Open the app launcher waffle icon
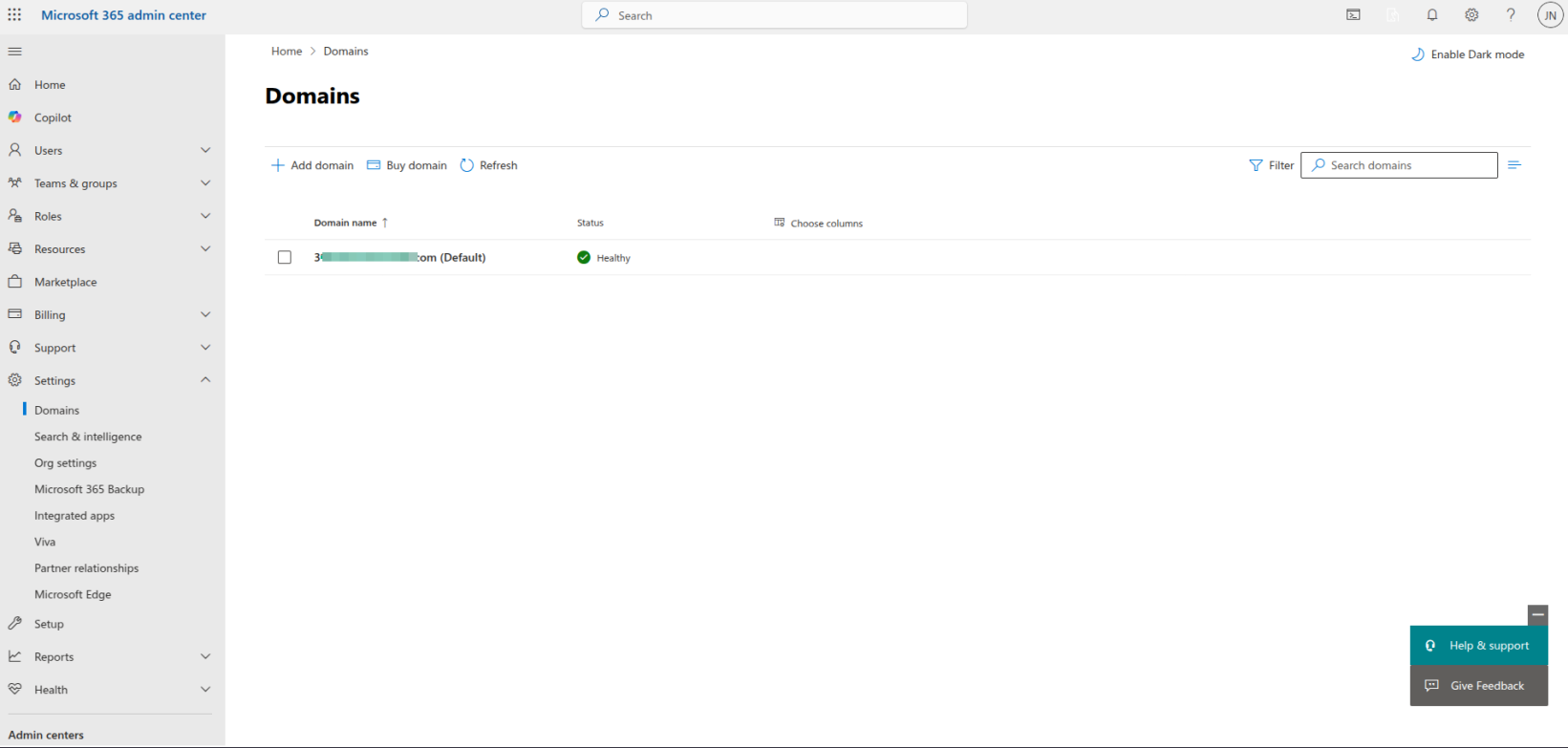Viewport: 1568px width, 748px height. coord(14,15)
